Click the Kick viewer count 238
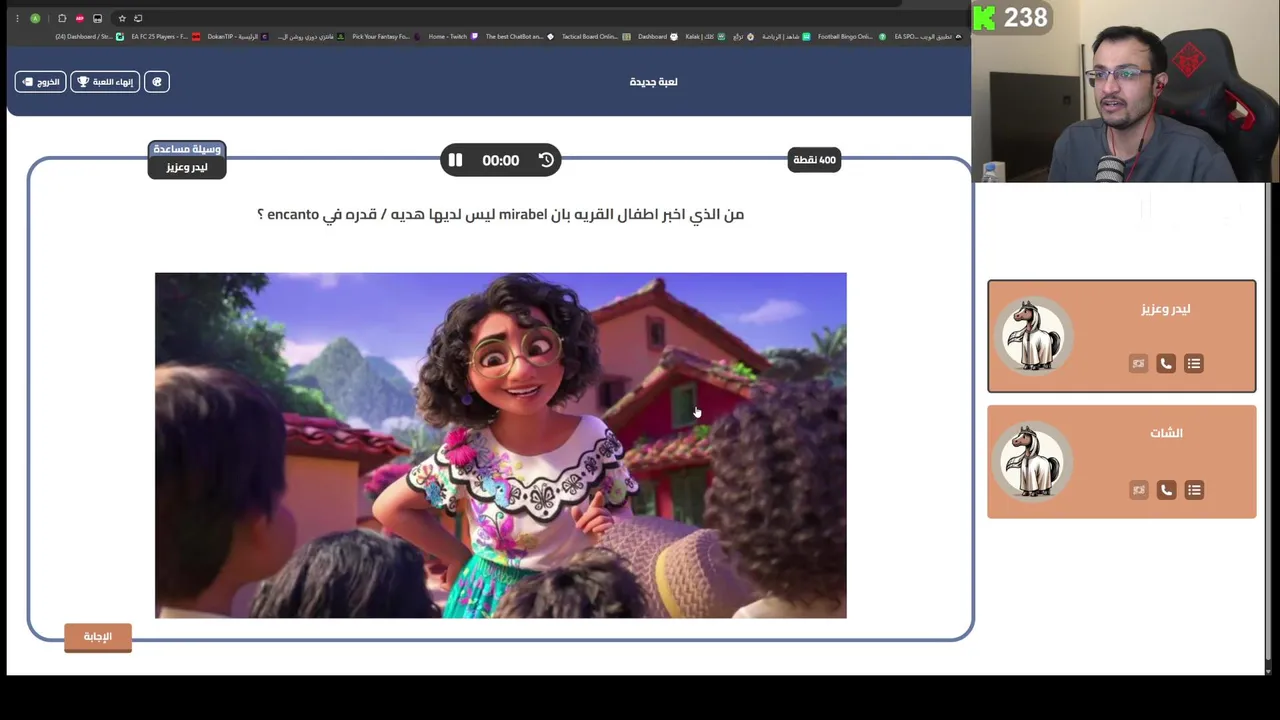The height and width of the screenshot is (720, 1280). point(1026,17)
